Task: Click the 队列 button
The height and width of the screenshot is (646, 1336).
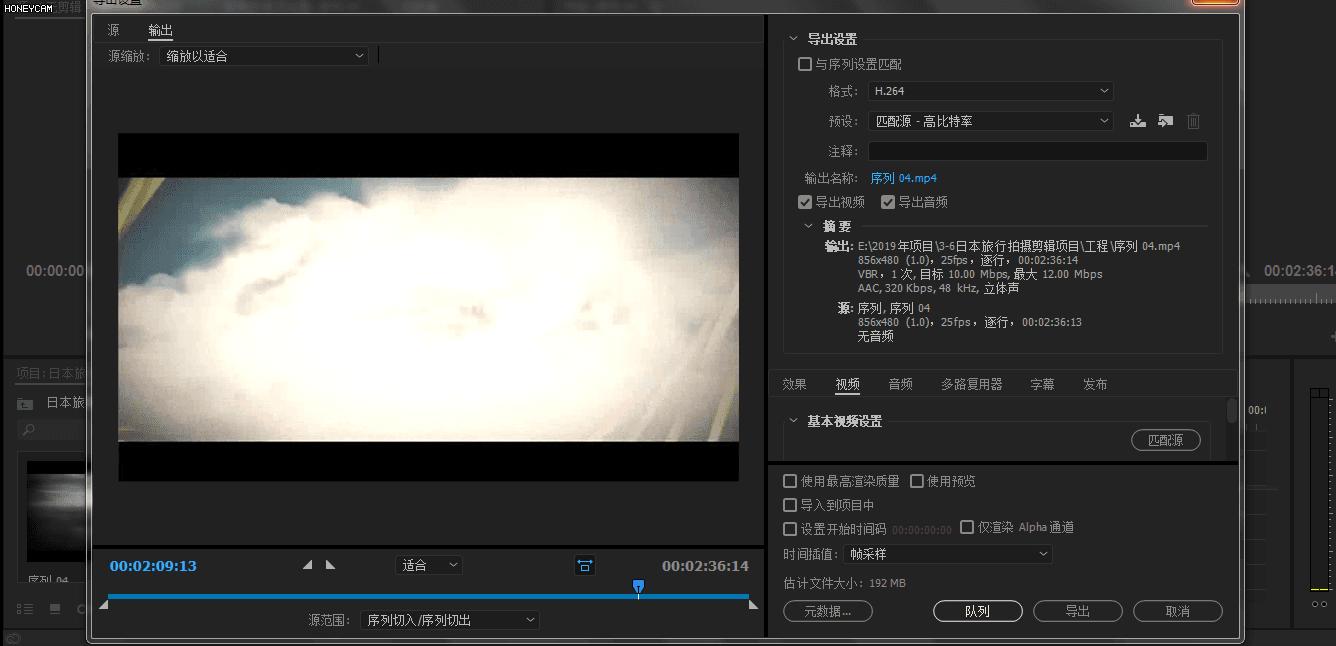Action: pyautogui.click(x=978, y=611)
